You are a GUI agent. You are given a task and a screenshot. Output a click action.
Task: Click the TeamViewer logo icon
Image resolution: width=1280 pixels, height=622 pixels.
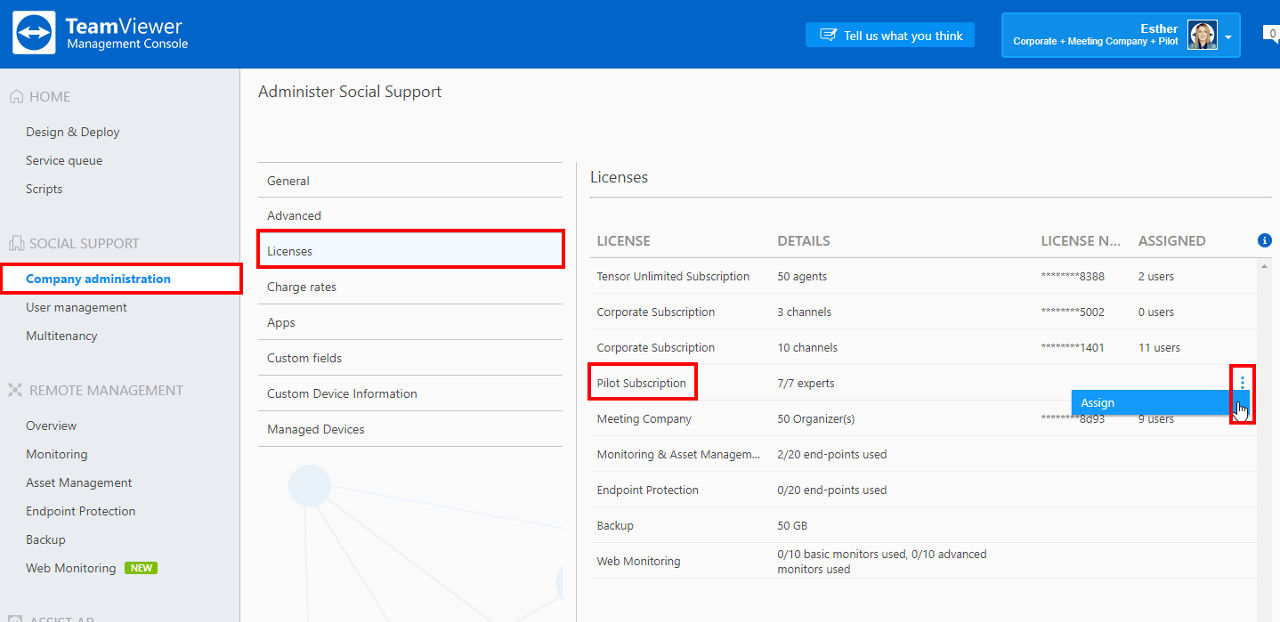click(x=34, y=33)
